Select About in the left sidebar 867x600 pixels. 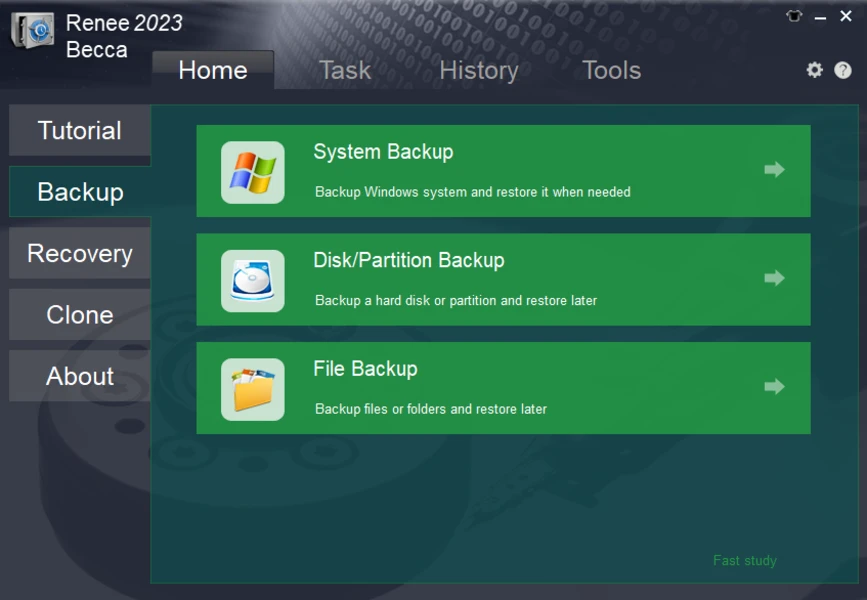[80, 376]
